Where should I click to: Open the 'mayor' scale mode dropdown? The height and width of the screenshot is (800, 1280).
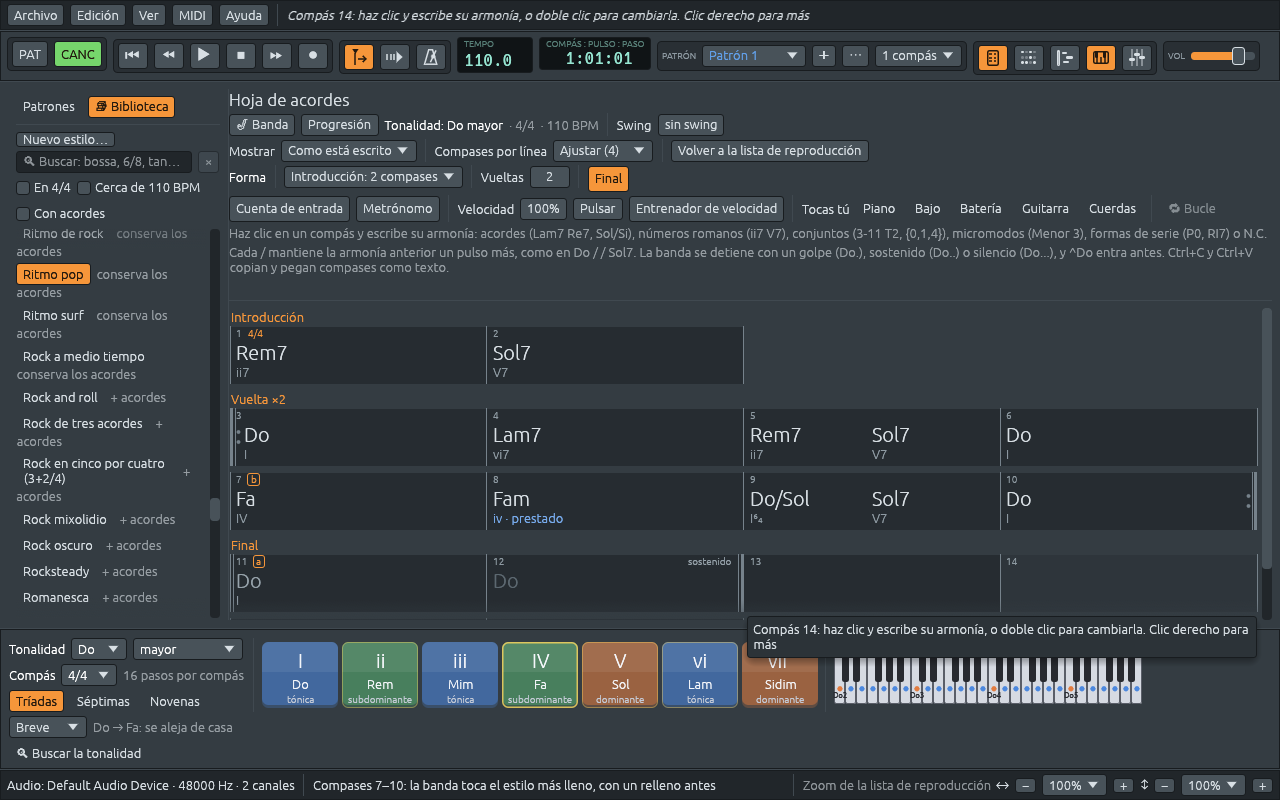pyautogui.click(x=188, y=649)
